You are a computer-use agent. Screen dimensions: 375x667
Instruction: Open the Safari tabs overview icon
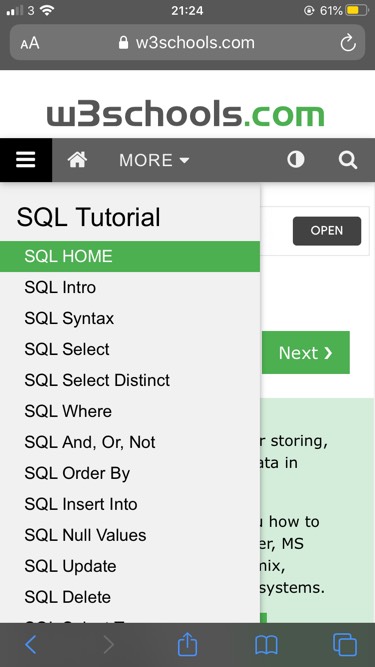(345, 645)
